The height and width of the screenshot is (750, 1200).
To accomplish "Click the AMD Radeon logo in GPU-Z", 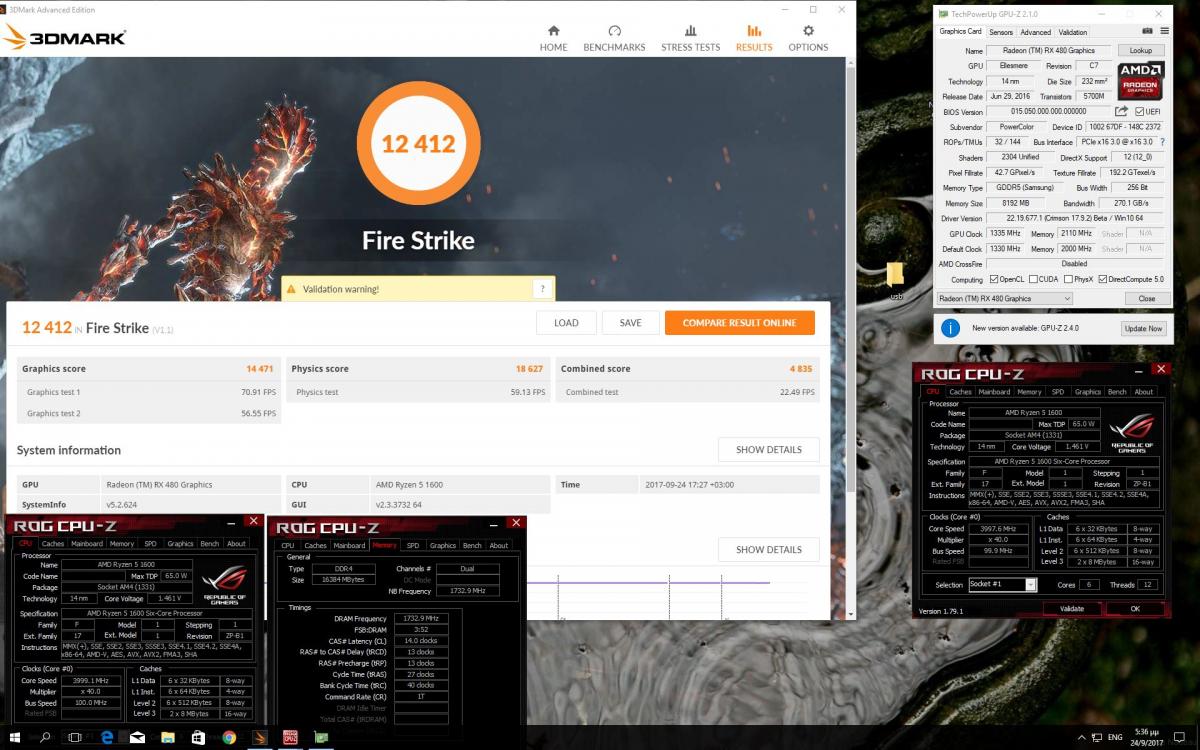I will pyautogui.click(x=1140, y=81).
